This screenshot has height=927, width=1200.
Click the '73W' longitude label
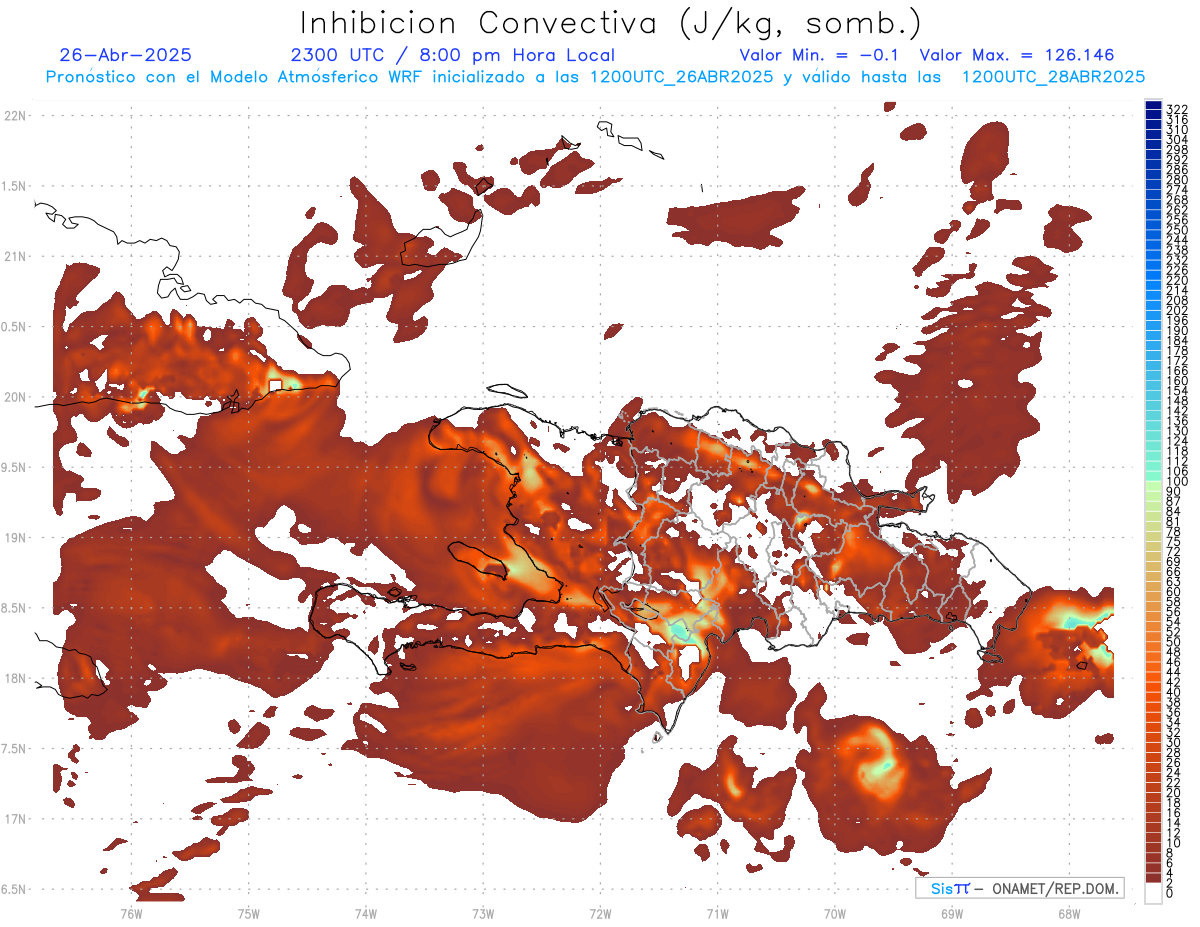[x=483, y=912]
